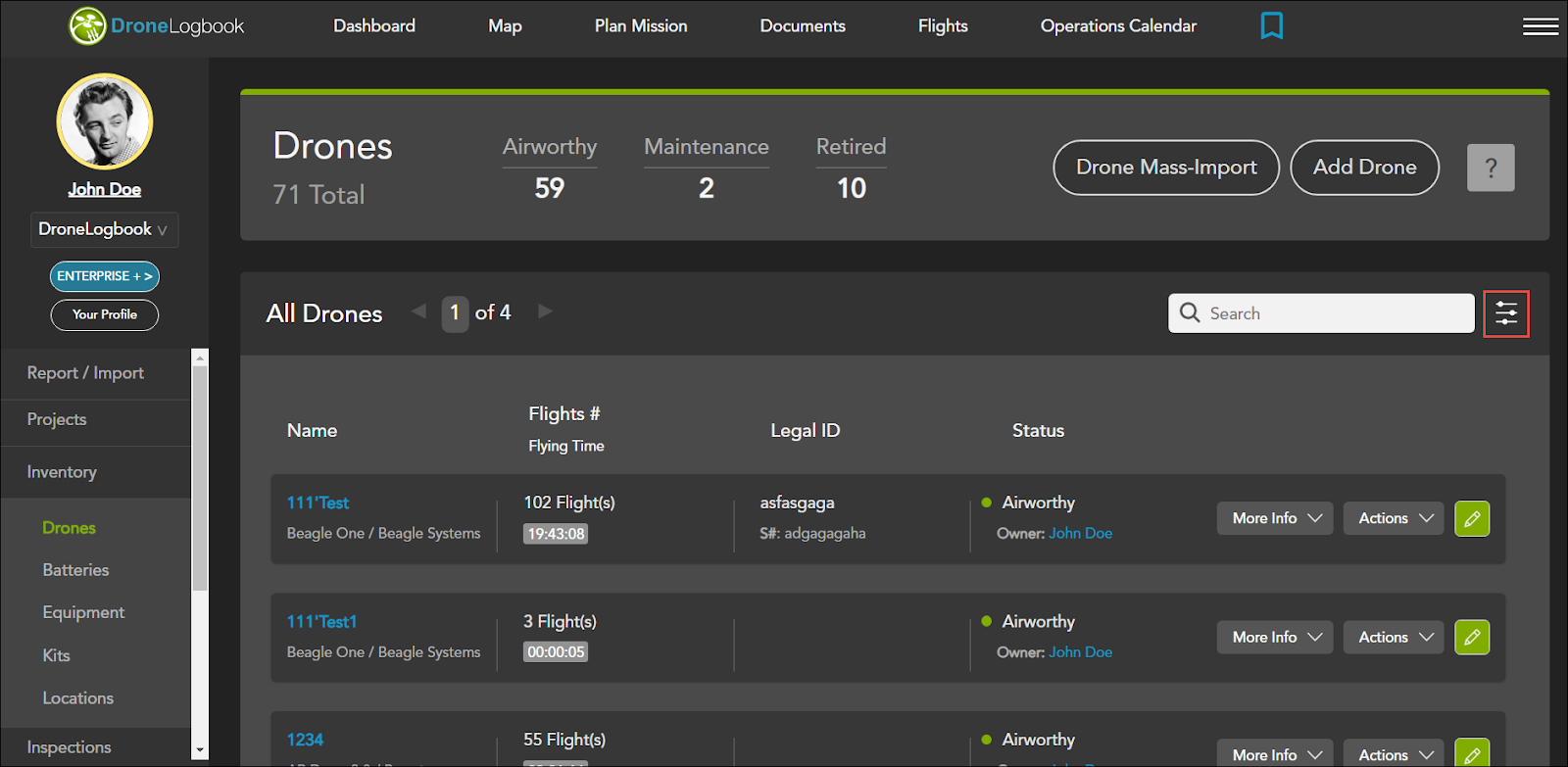Click the 00:00:05 flying time badge
The height and width of the screenshot is (767, 1568).
coord(556,652)
